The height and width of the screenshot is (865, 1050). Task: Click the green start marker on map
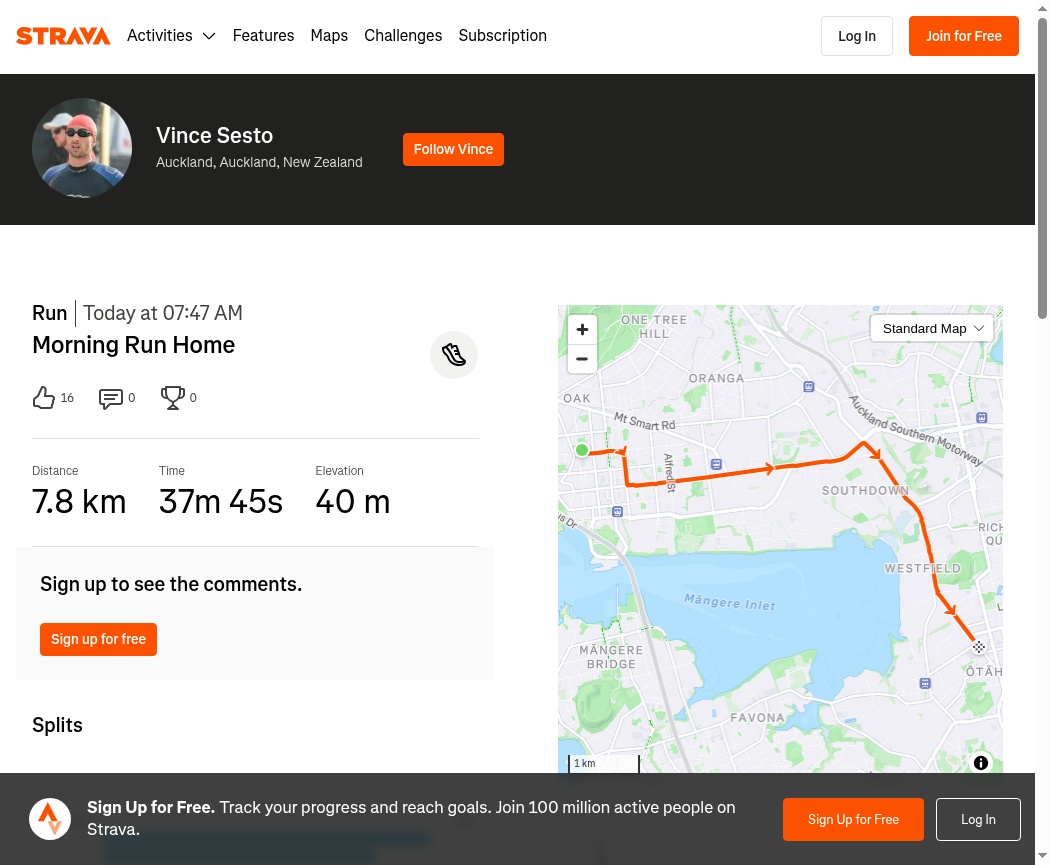click(582, 450)
